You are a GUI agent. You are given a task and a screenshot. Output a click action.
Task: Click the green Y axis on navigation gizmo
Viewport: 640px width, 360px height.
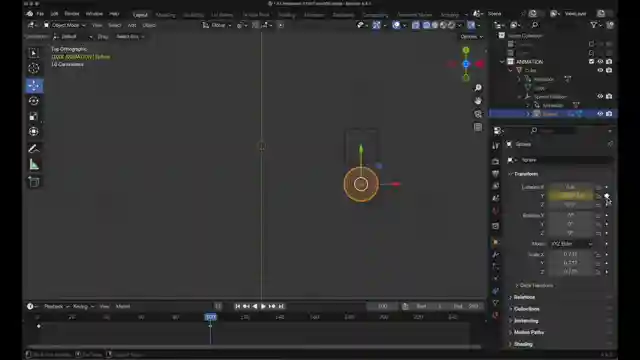point(466,50)
